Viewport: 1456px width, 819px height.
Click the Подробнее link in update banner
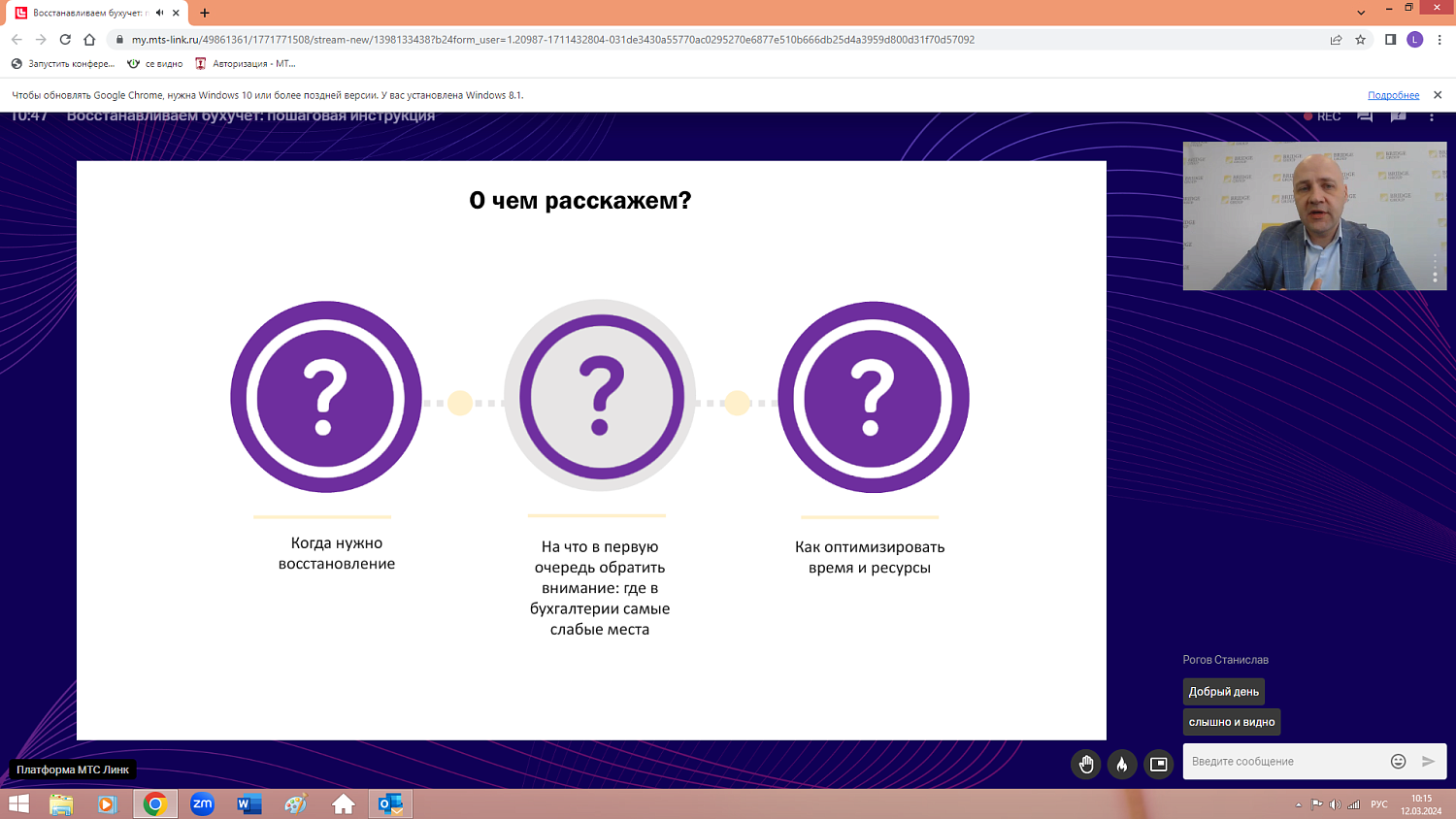[1392, 94]
